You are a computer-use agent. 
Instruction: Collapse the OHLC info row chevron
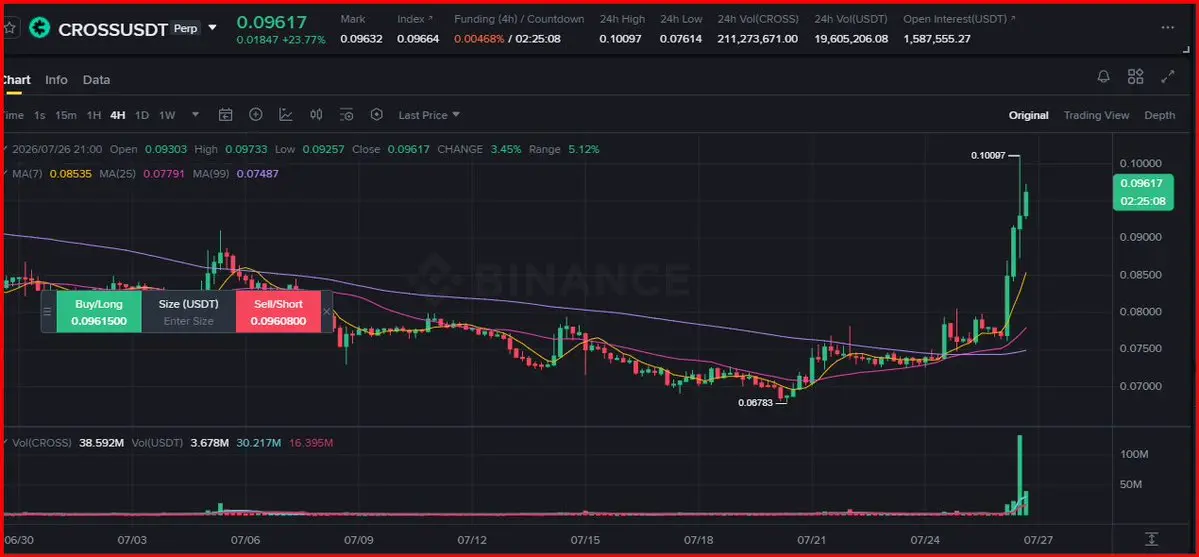[7, 149]
